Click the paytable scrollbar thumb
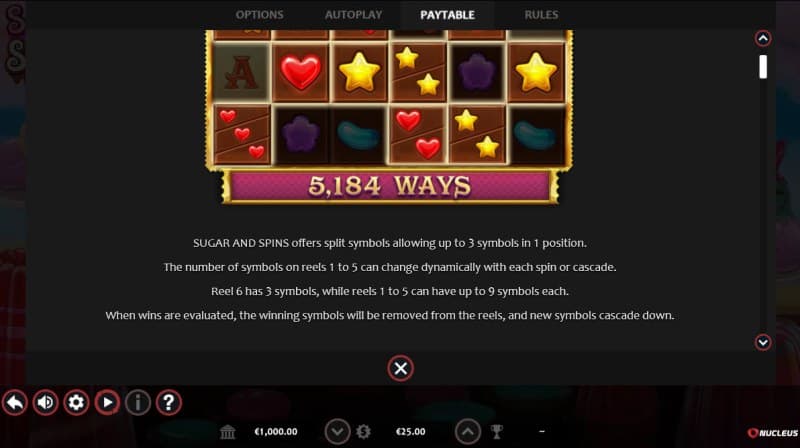800x448 pixels. 763,67
